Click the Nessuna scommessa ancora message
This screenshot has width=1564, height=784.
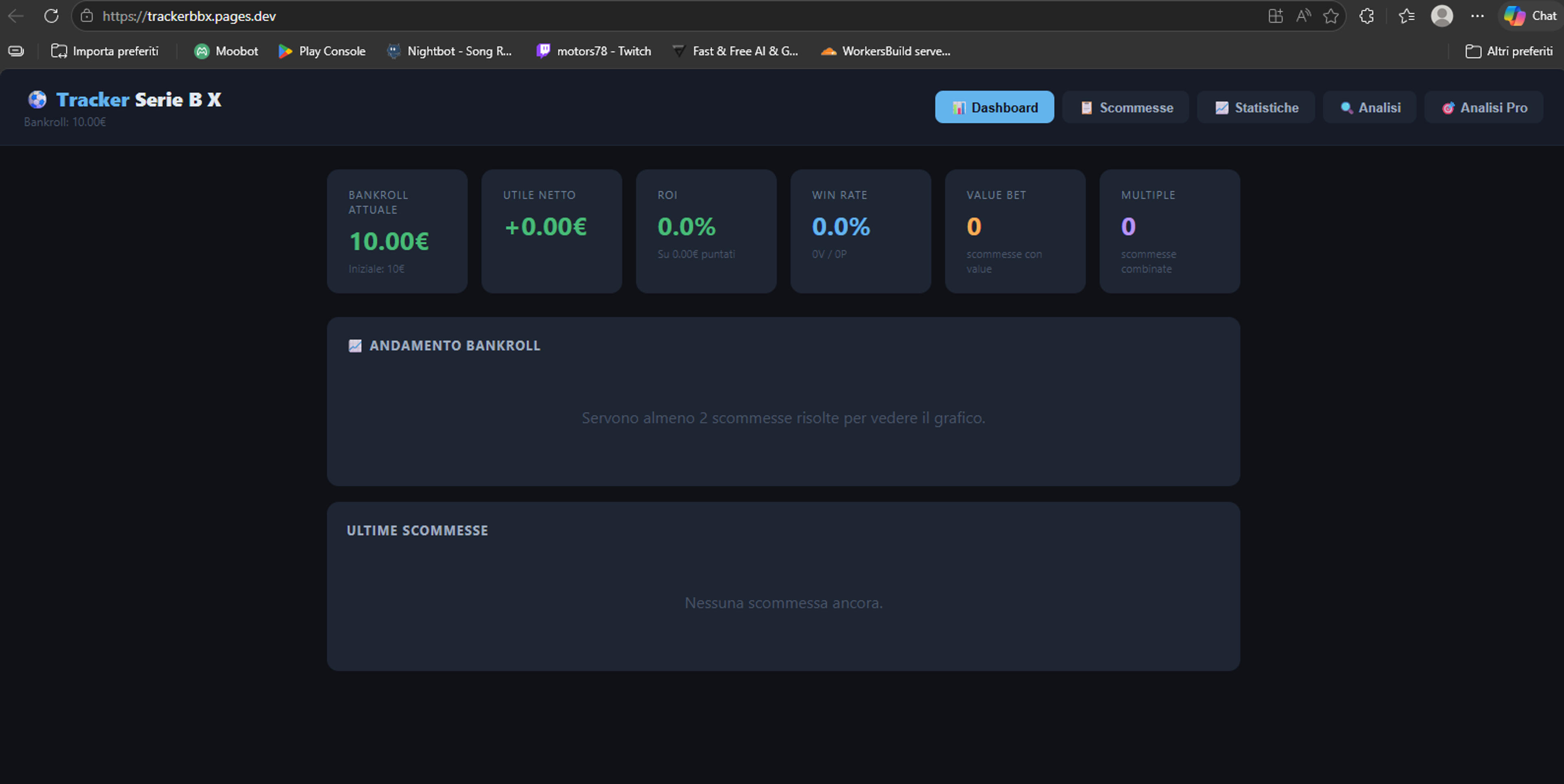tap(783, 603)
